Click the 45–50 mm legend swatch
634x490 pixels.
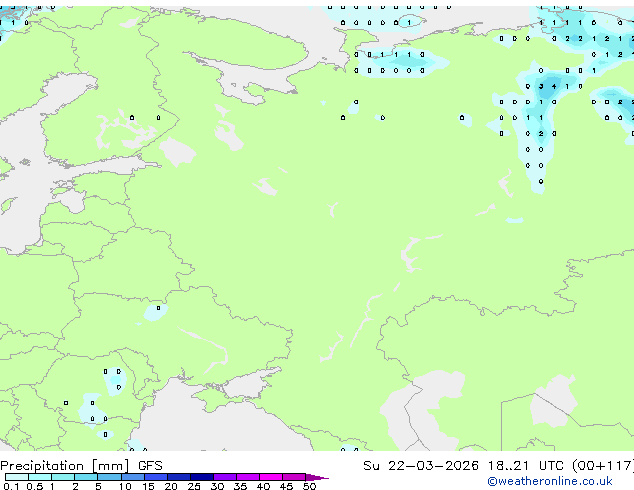click(x=294, y=477)
